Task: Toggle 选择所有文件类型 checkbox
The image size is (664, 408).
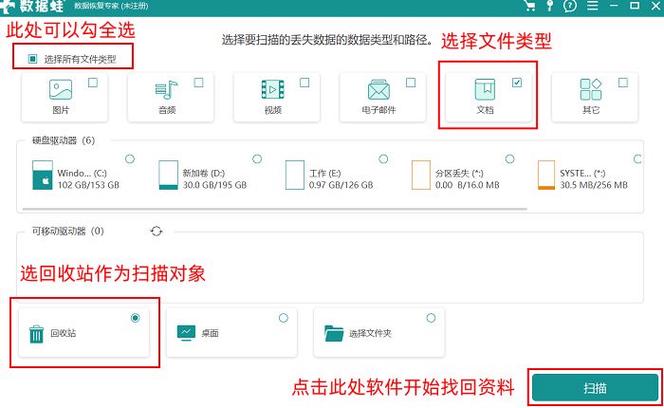Action: click(x=33, y=59)
